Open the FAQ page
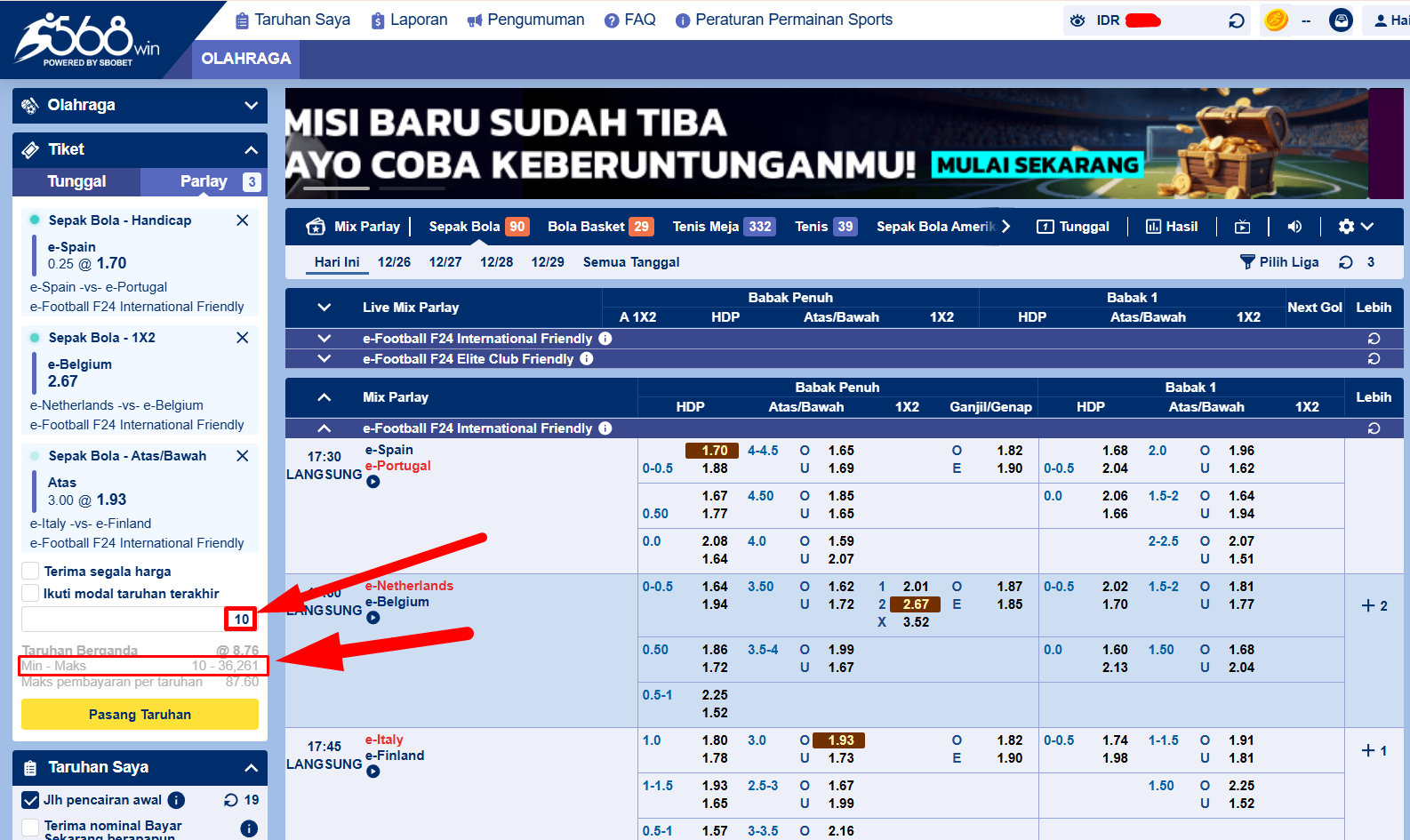Image resolution: width=1410 pixels, height=840 pixels. (x=630, y=20)
